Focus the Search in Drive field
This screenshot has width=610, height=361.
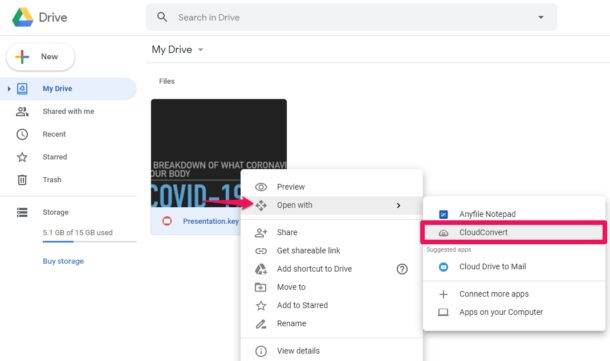pyautogui.click(x=351, y=17)
